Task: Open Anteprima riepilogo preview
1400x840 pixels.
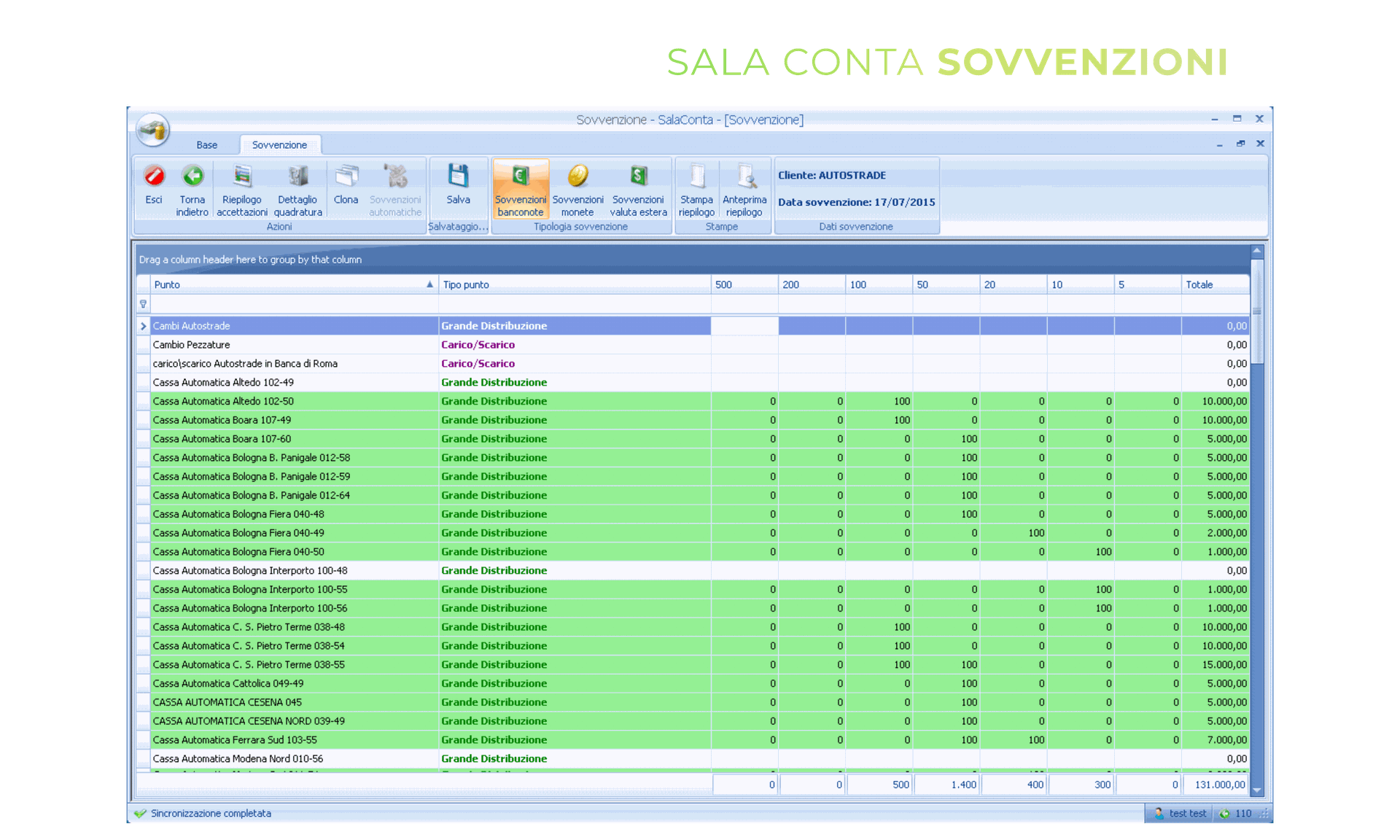Action: pyautogui.click(x=744, y=177)
